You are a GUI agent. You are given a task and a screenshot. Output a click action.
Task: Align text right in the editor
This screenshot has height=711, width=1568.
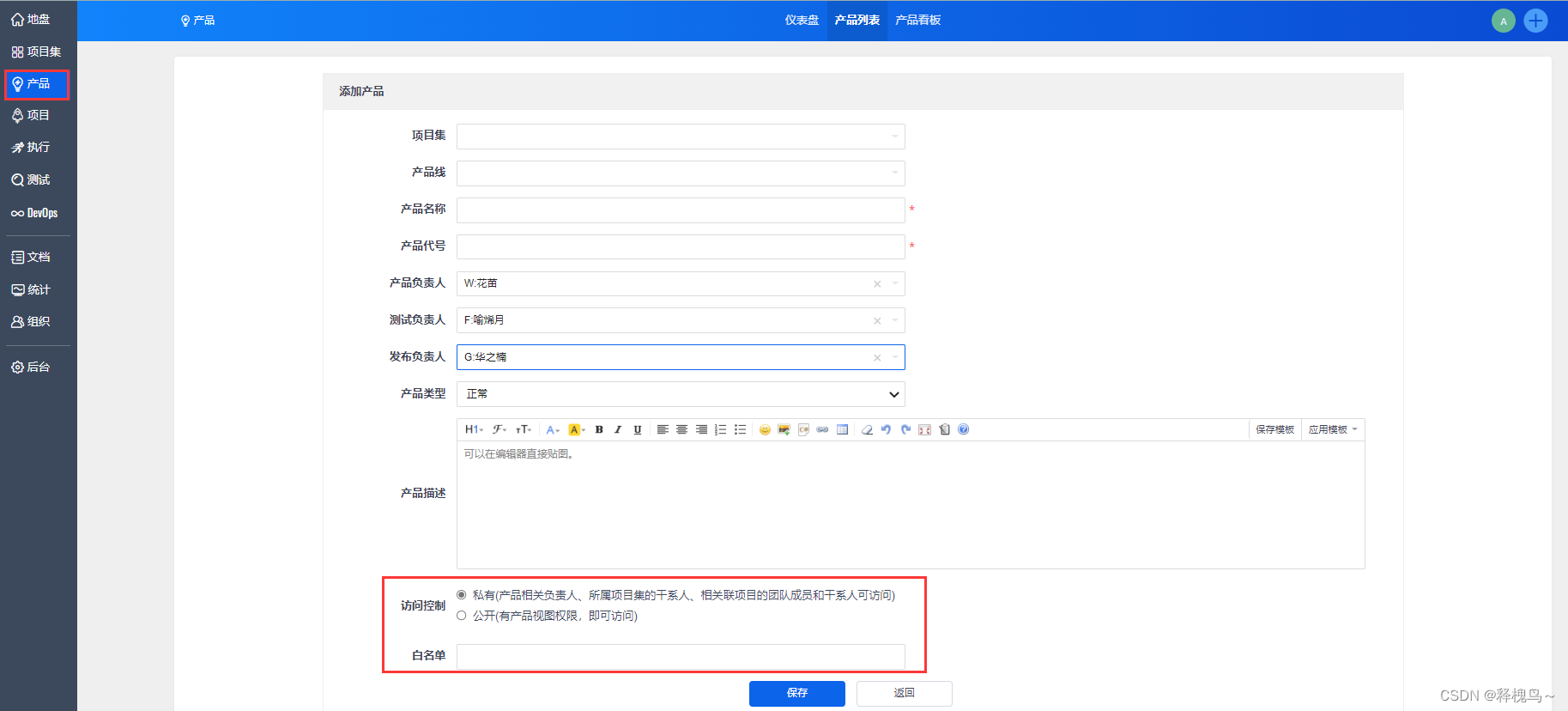tap(701, 429)
